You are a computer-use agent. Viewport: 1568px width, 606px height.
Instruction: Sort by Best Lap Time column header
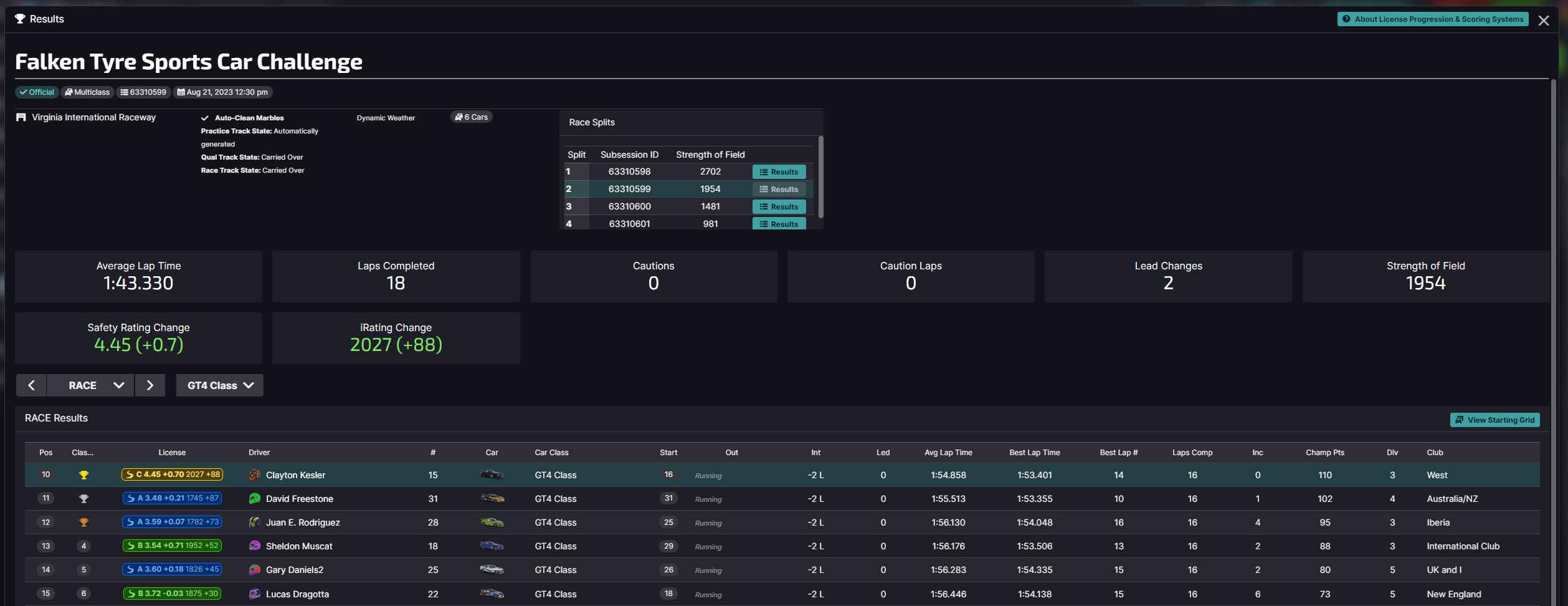point(1035,453)
